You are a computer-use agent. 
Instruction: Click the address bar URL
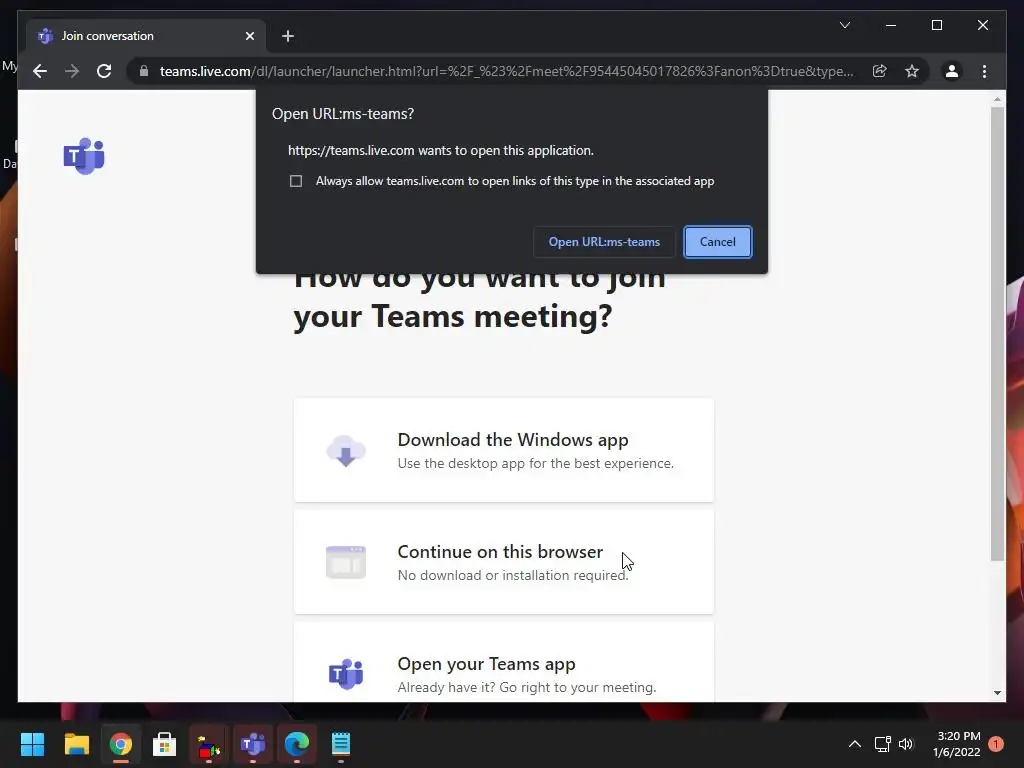pyautogui.click(x=506, y=71)
